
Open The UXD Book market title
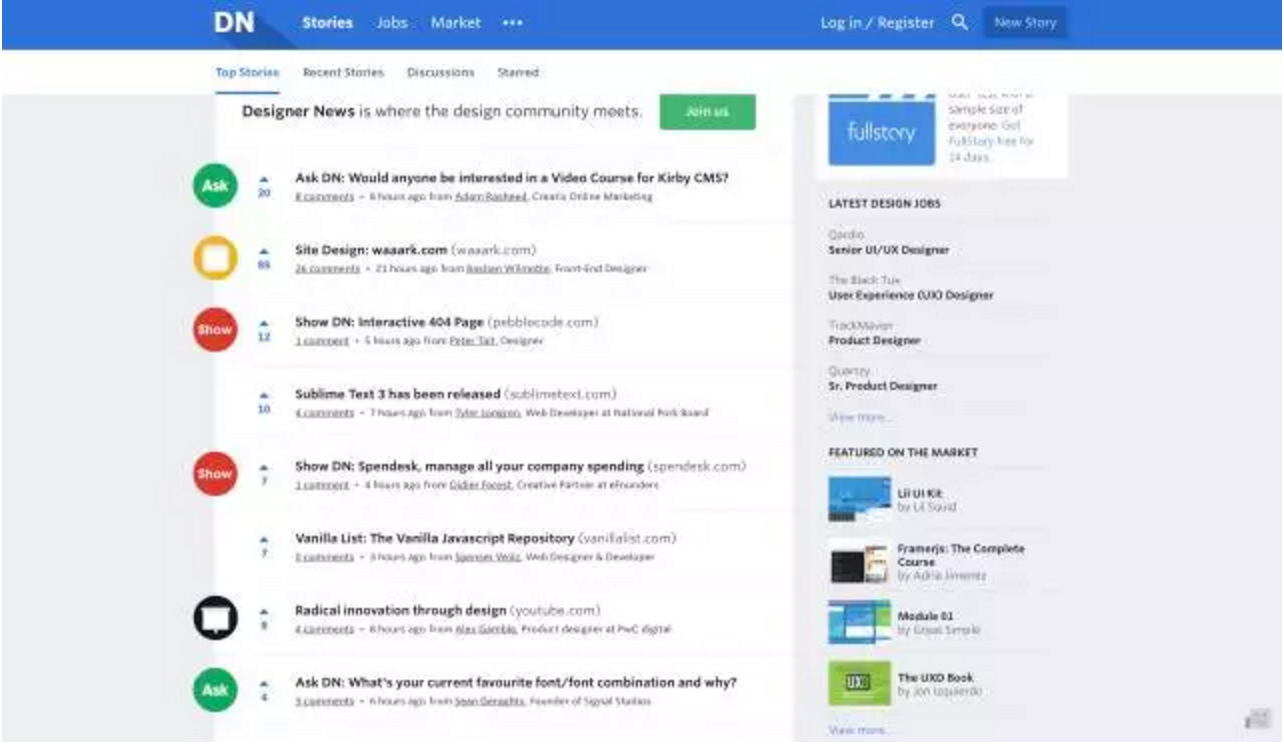(x=935, y=677)
